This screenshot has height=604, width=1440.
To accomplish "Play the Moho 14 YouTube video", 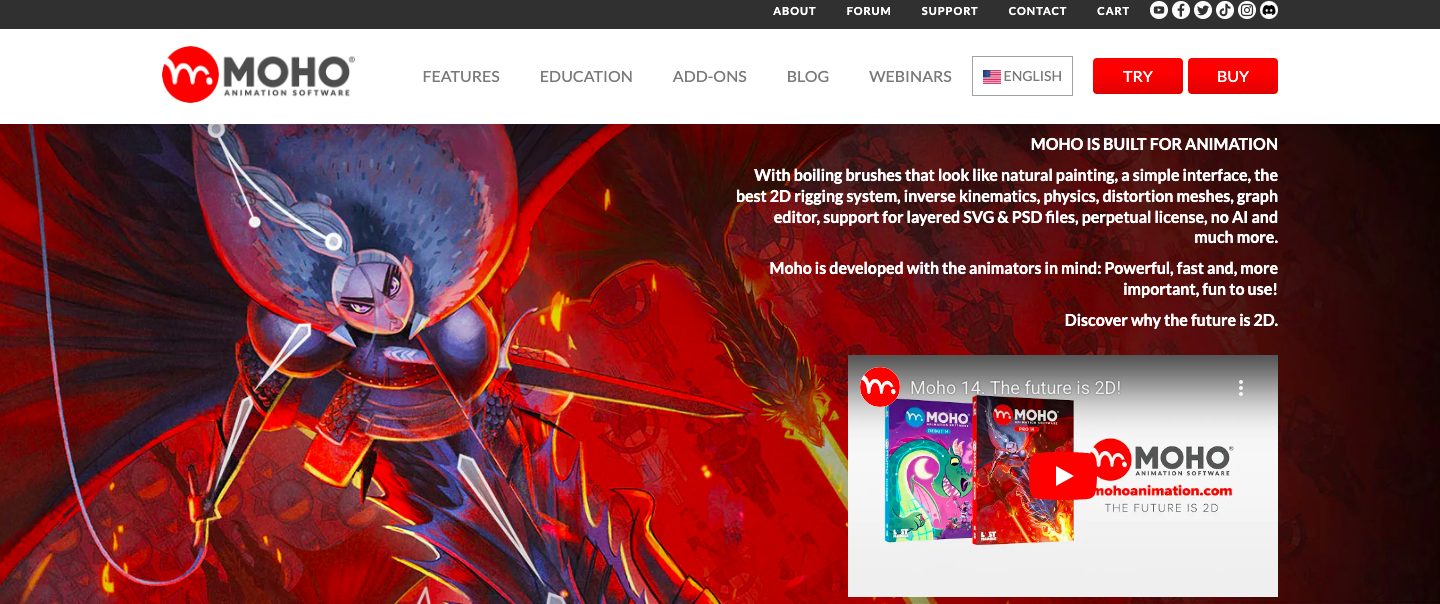I will (1063, 476).
